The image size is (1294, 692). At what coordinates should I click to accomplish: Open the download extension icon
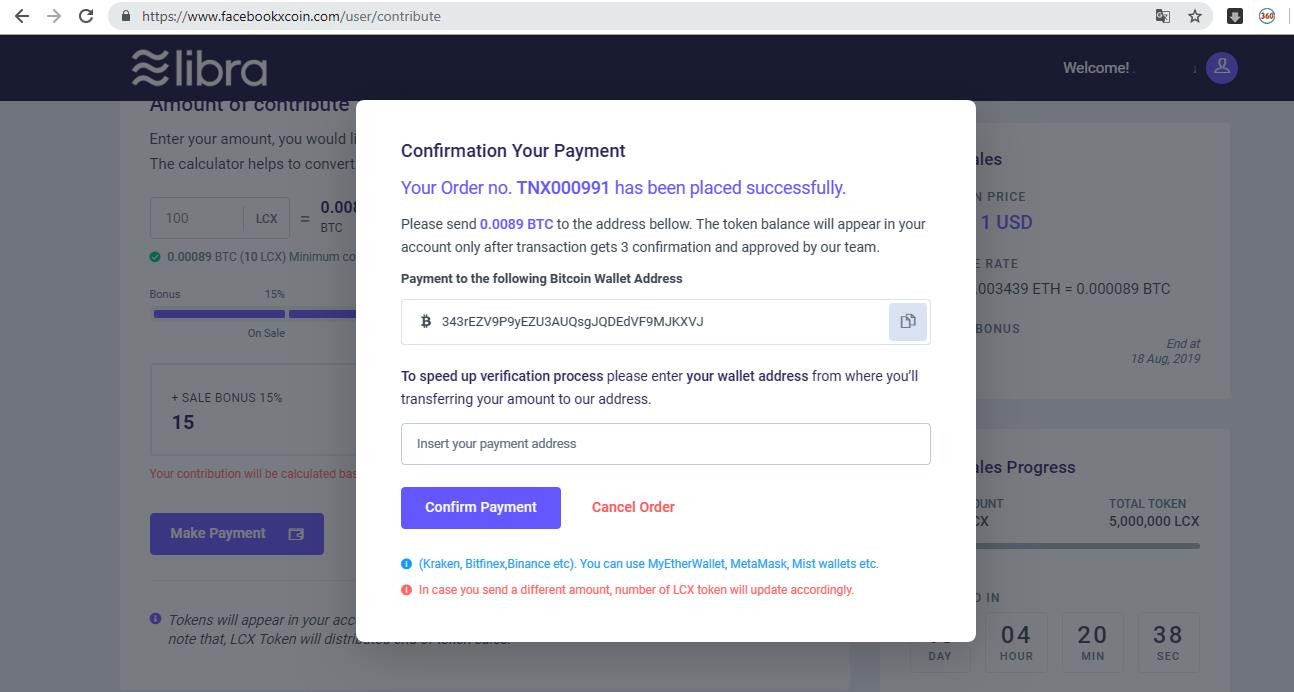(x=1235, y=16)
